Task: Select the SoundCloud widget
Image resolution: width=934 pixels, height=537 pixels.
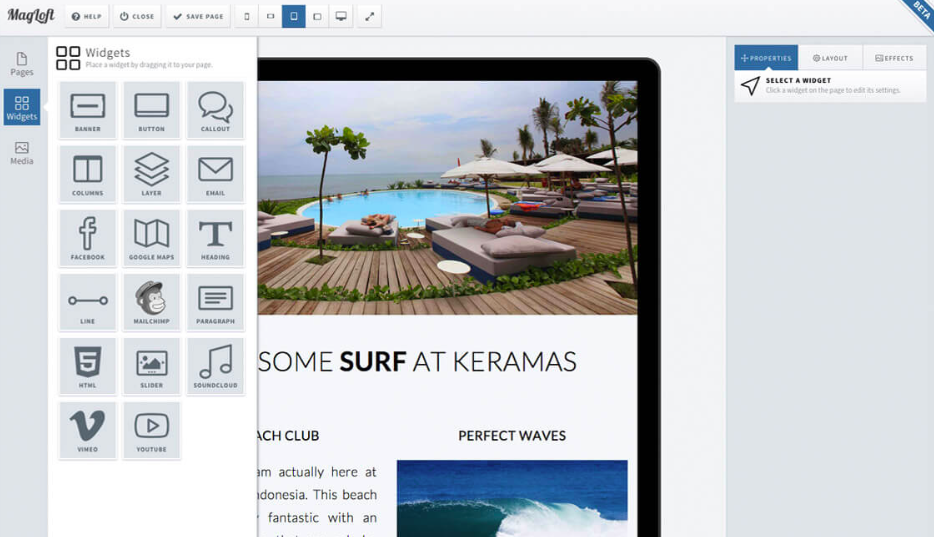Action: (215, 366)
